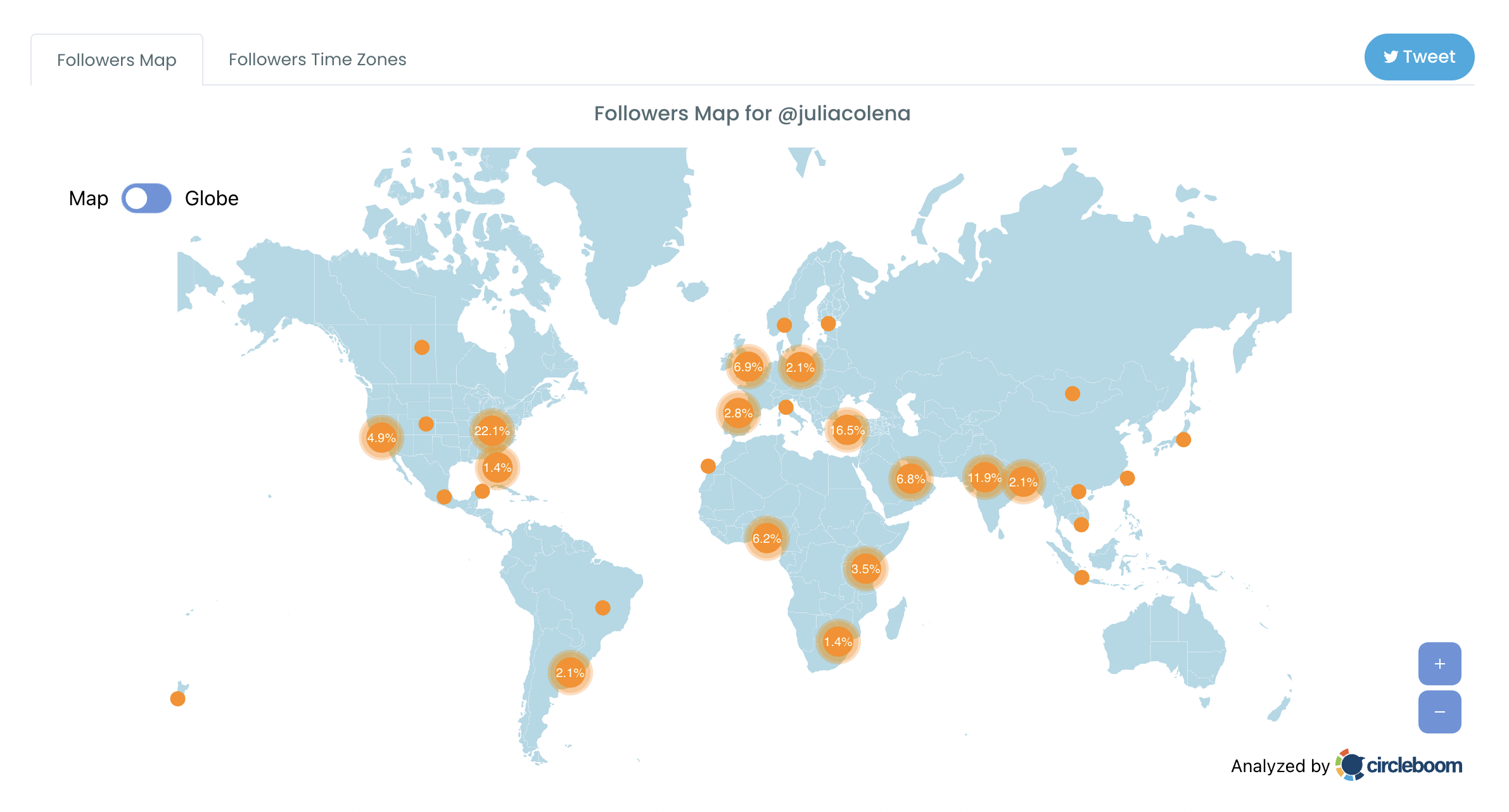Click the 11.9% marker over India

click(x=984, y=479)
